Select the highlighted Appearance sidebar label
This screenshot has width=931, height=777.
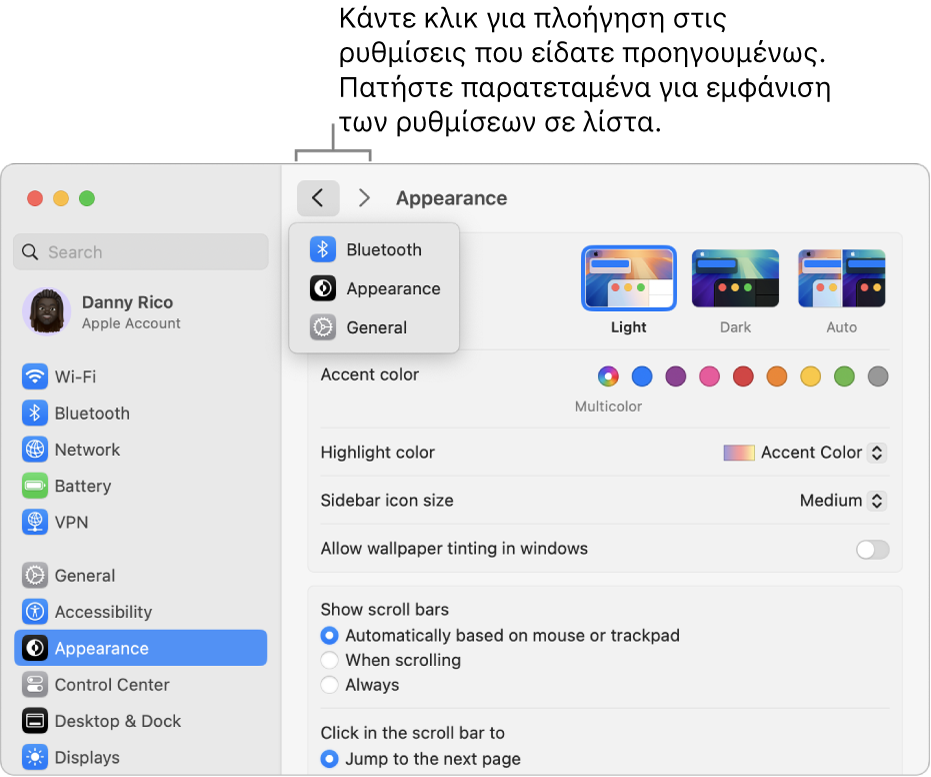pos(102,648)
